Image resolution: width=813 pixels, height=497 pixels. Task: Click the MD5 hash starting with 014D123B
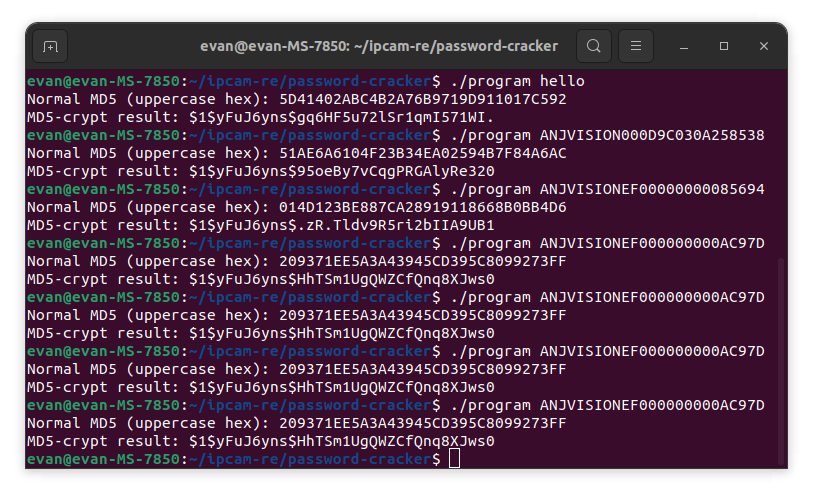[x=419, y=207]
